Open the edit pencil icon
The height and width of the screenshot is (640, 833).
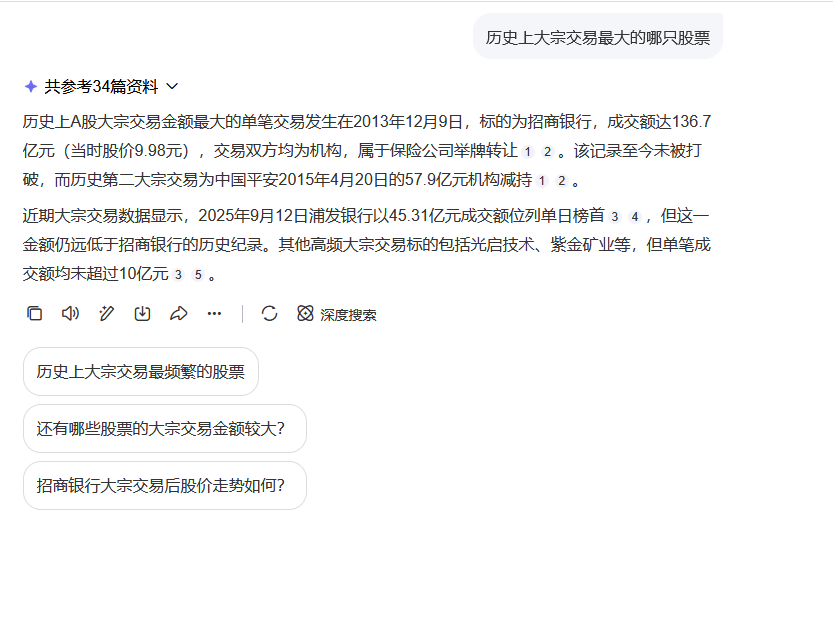click(x=106, y=313)
